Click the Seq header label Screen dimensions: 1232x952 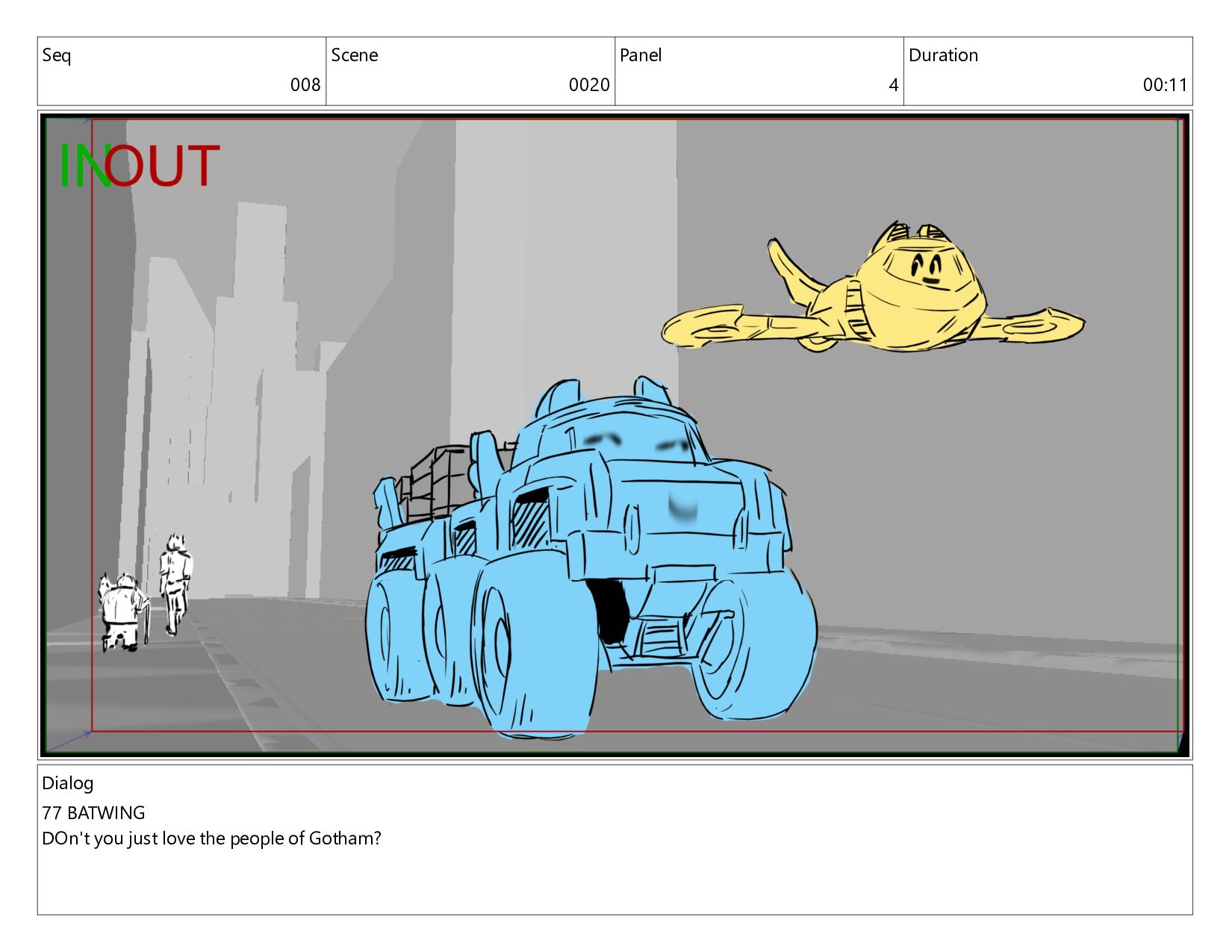(57, 56)
